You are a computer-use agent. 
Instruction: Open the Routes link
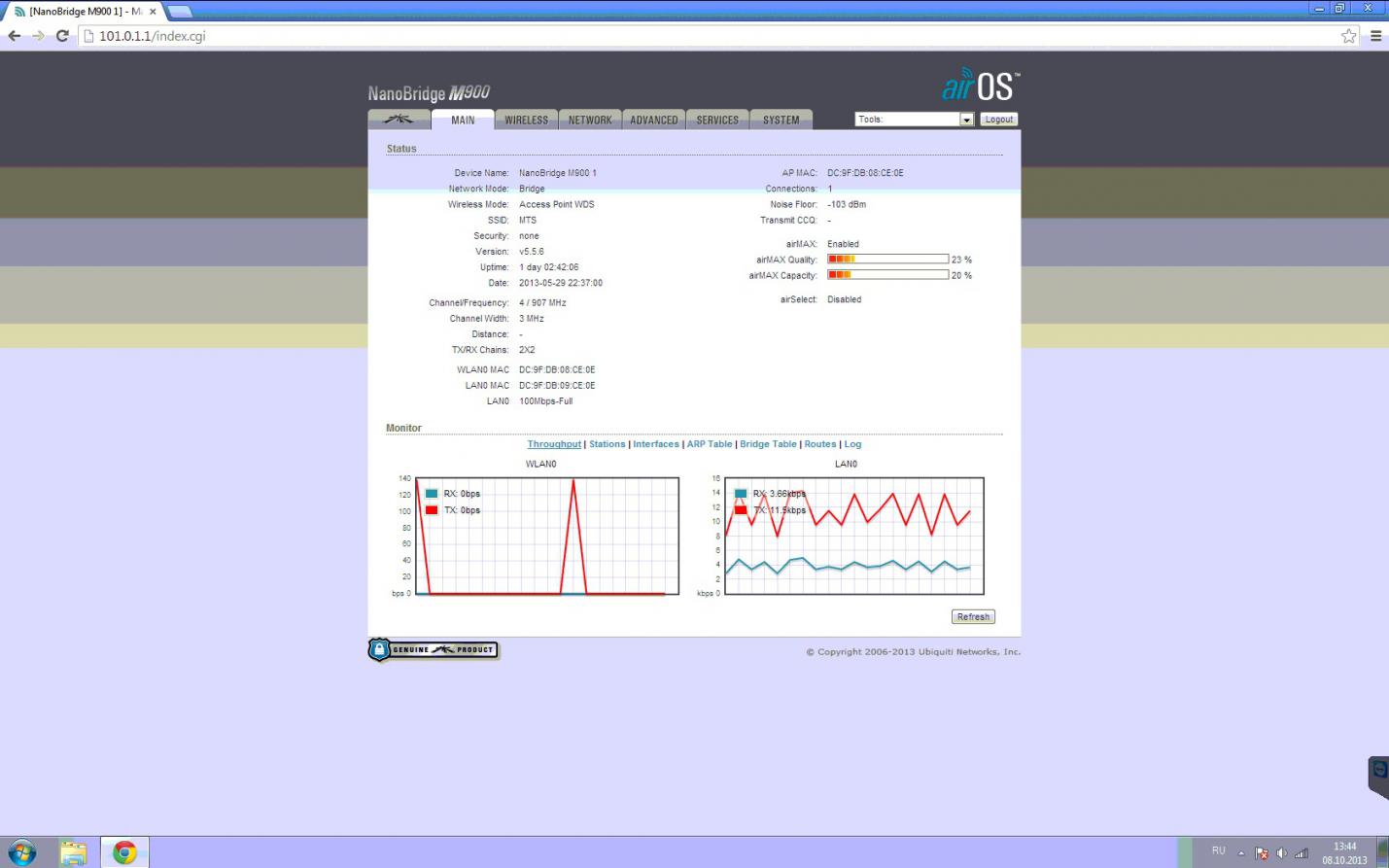(x=820, y=444)
